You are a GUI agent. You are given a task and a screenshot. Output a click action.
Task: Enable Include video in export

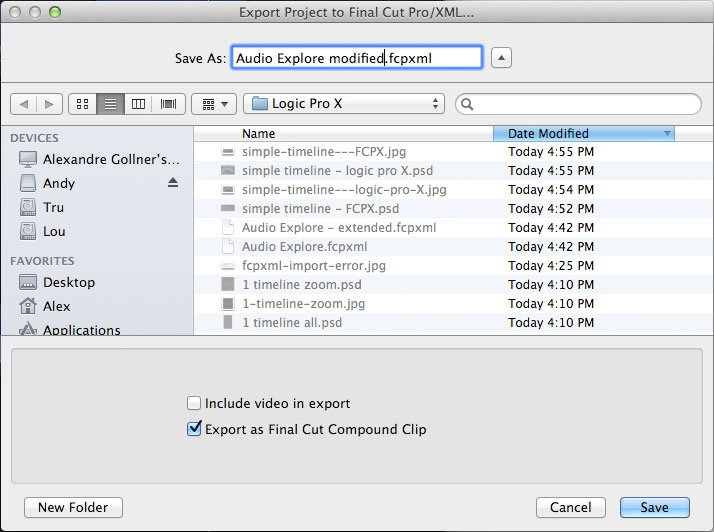(194, 404)
